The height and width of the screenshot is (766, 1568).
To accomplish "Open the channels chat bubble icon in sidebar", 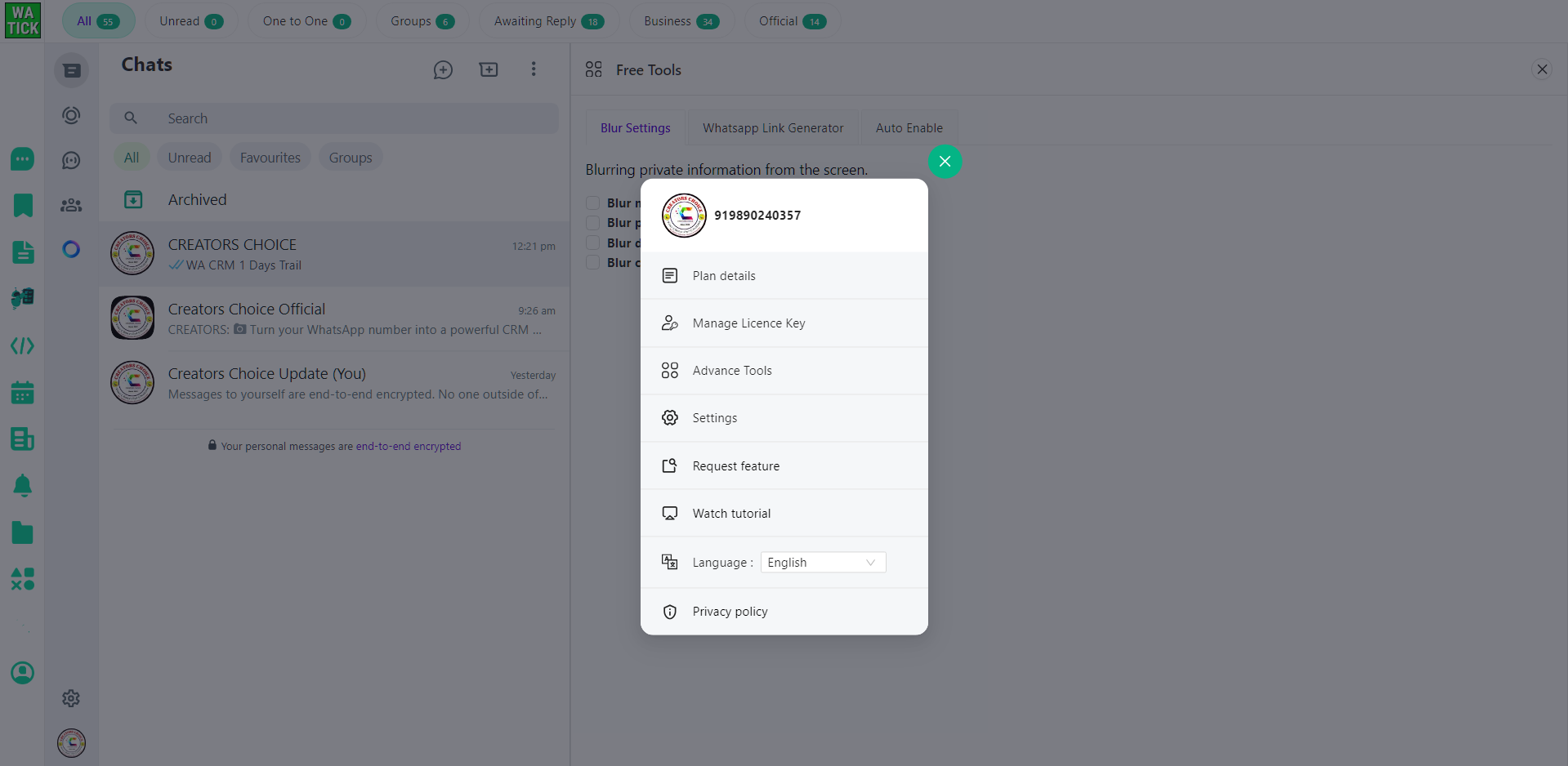I will click(72, 160).
